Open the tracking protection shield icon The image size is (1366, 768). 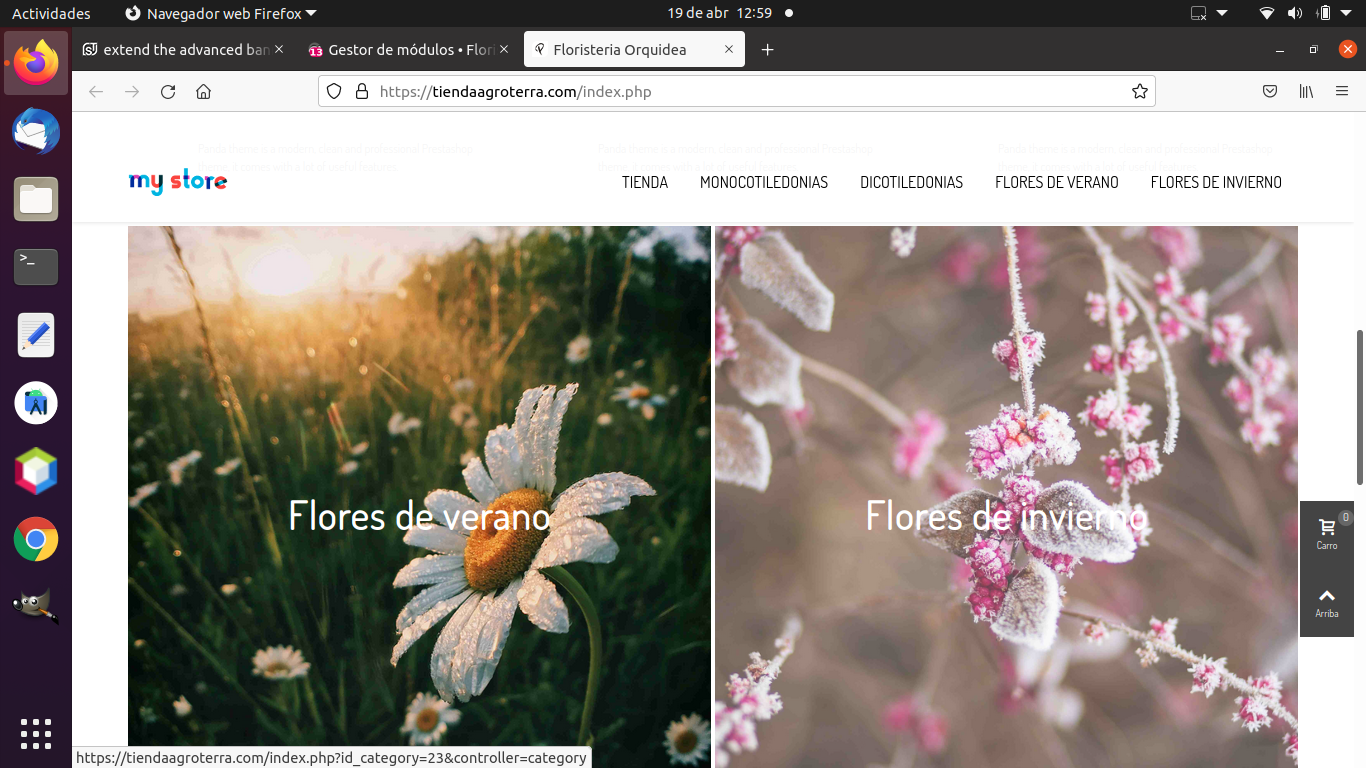pos(335,92)
